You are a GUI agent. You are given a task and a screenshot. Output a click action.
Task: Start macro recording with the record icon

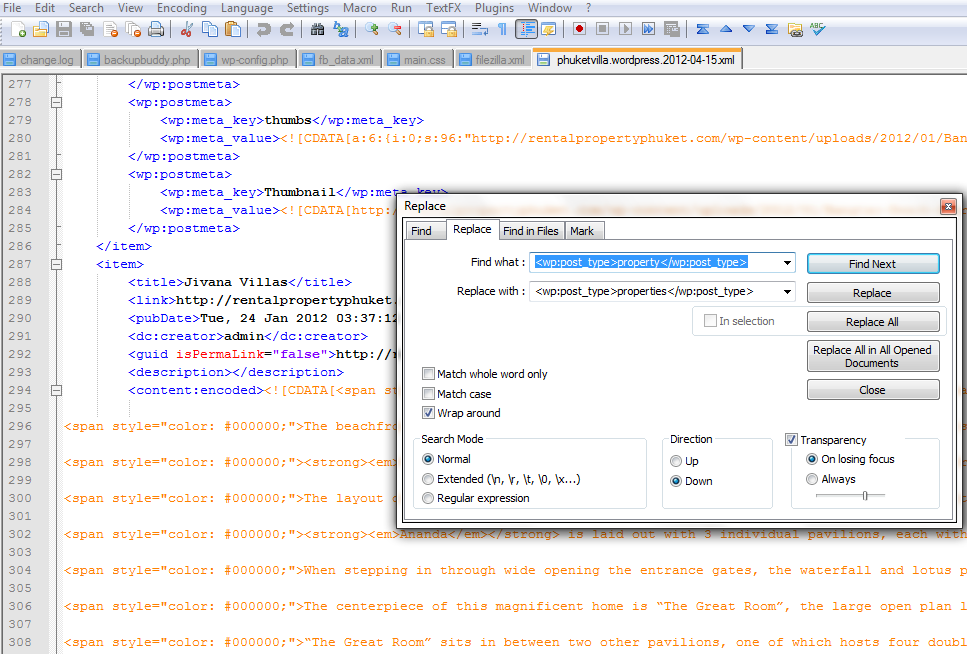581,29
